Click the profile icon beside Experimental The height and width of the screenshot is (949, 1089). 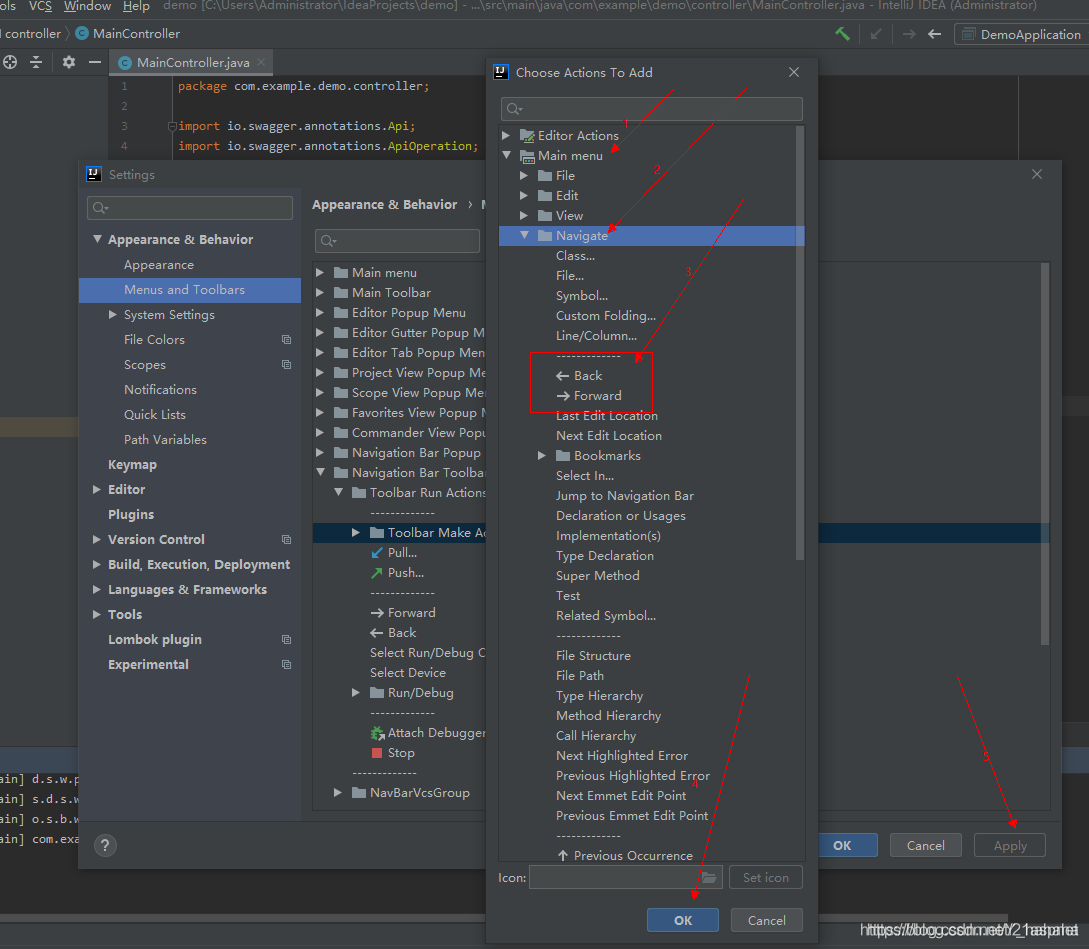pyautogui.click(x=286, y=664)
